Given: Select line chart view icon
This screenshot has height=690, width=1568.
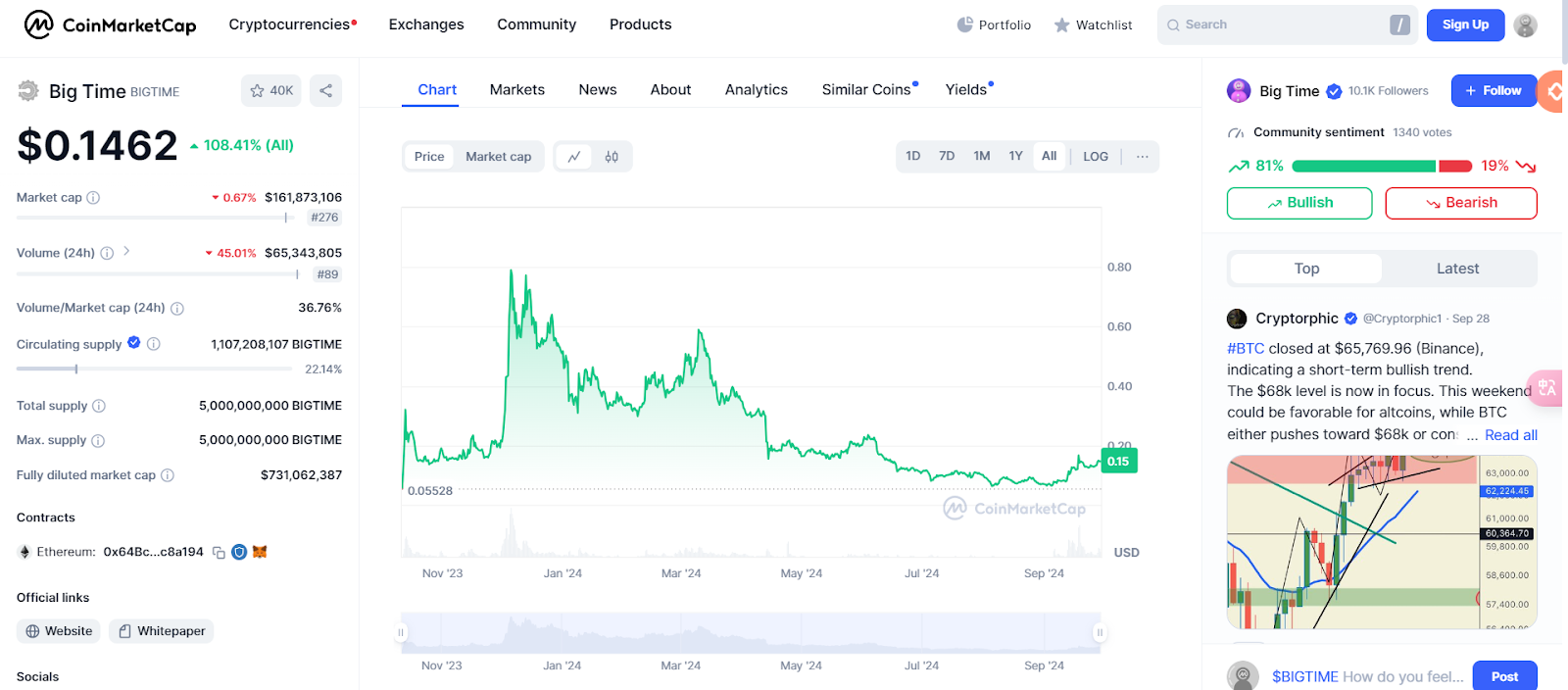Looking at the screenshot, I should tap(574, 157).
